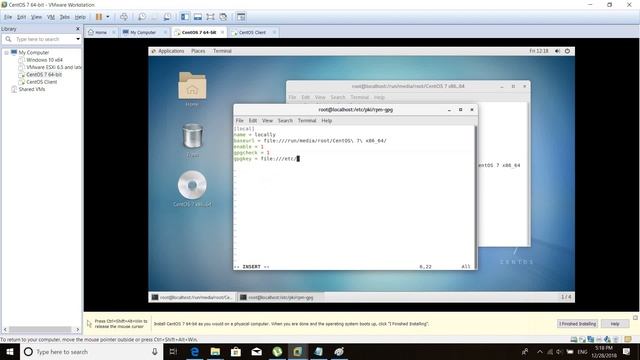Click the GNOME volume speaker icon
The height and width of the screenshot is (360, 640).
pyautogui.click(x=558, y=51)
